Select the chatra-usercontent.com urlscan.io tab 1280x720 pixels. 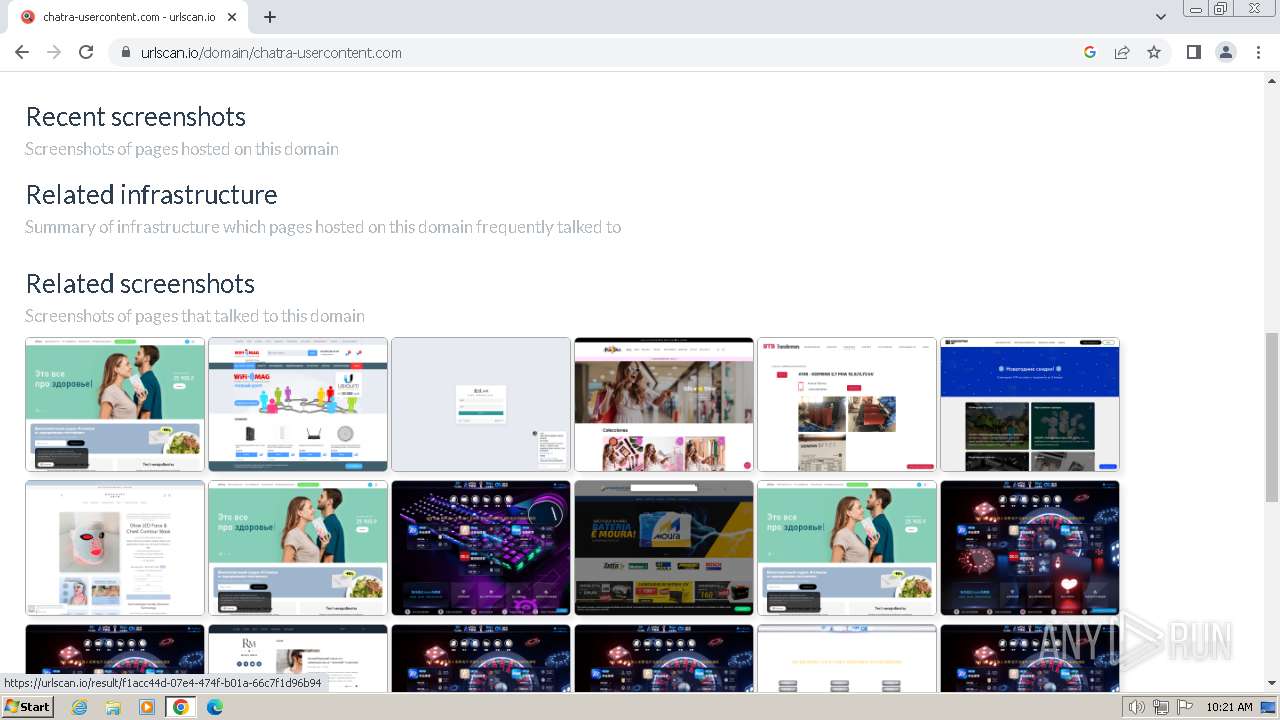point(128,17)
